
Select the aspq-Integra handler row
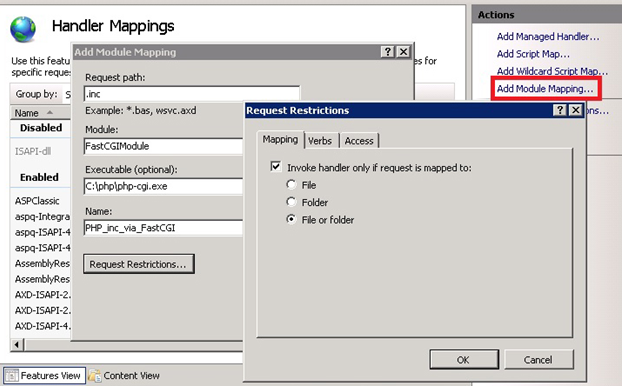click(42, 217)
